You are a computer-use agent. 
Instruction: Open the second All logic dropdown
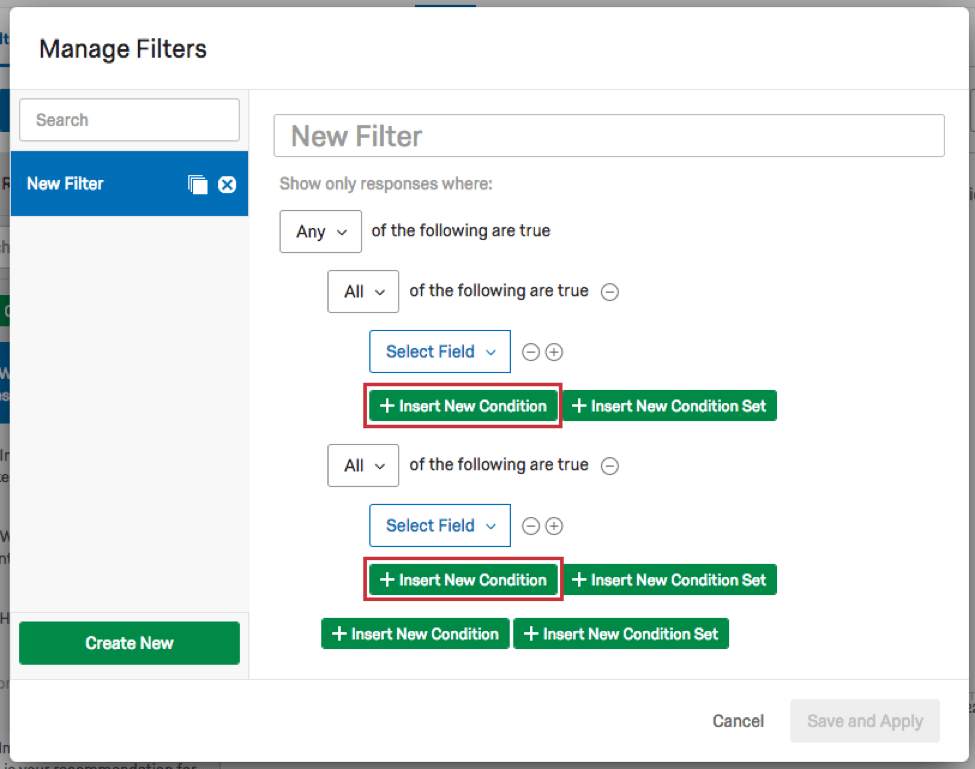[x=362, y=465]
